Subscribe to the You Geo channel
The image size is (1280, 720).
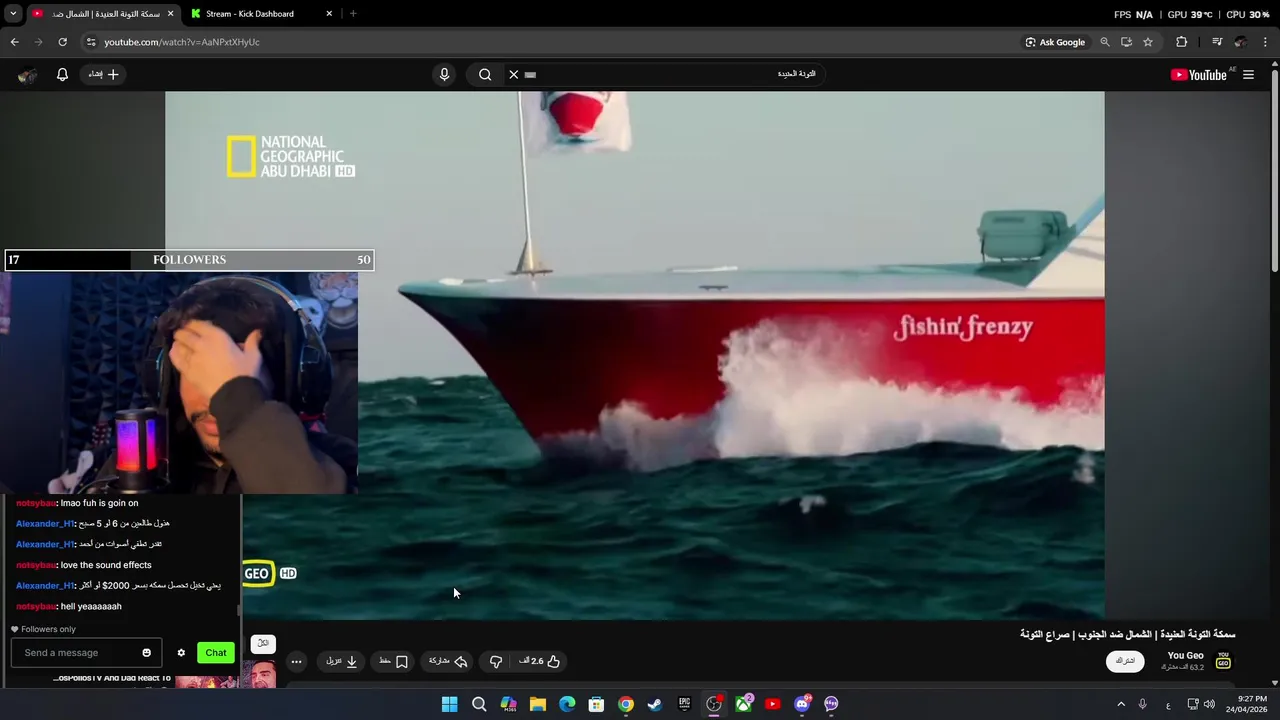(x=1125, y=661)
